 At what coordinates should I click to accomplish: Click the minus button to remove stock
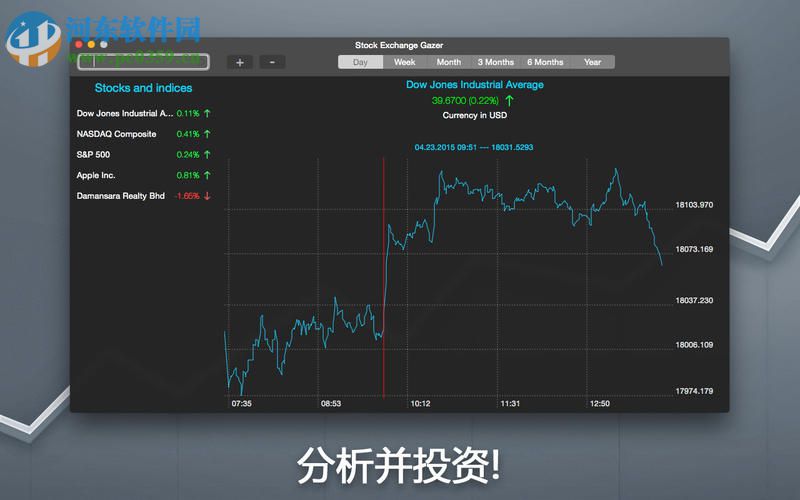(272, 62)
